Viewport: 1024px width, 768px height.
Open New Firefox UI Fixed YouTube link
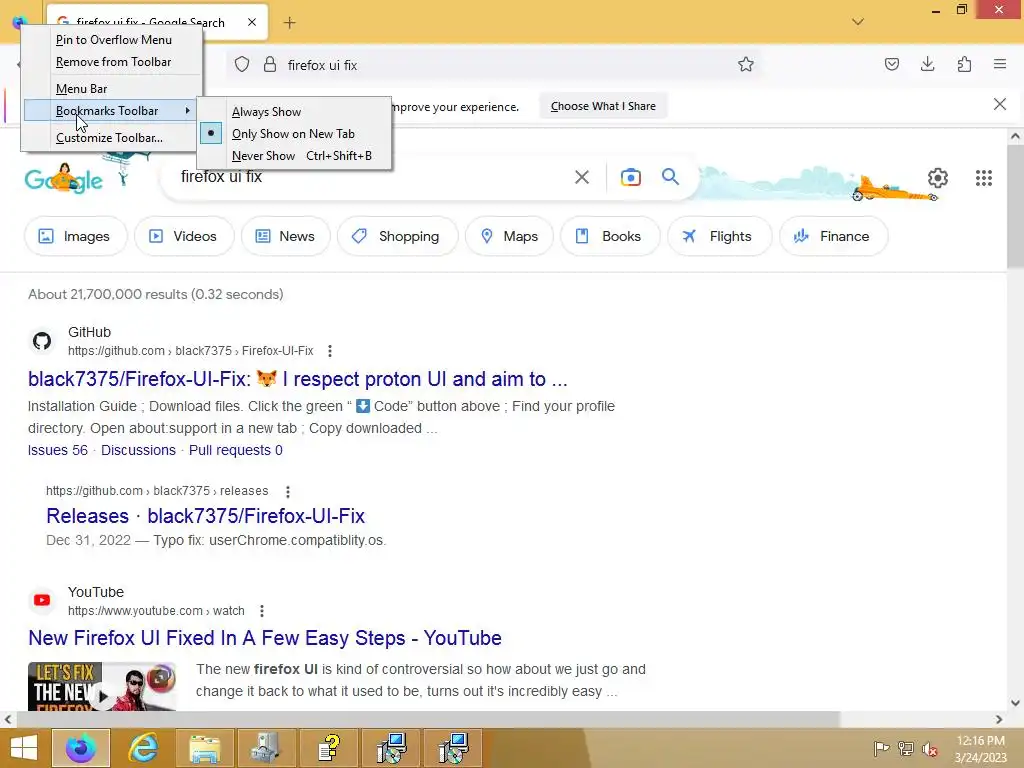click(x=264, y=638)
